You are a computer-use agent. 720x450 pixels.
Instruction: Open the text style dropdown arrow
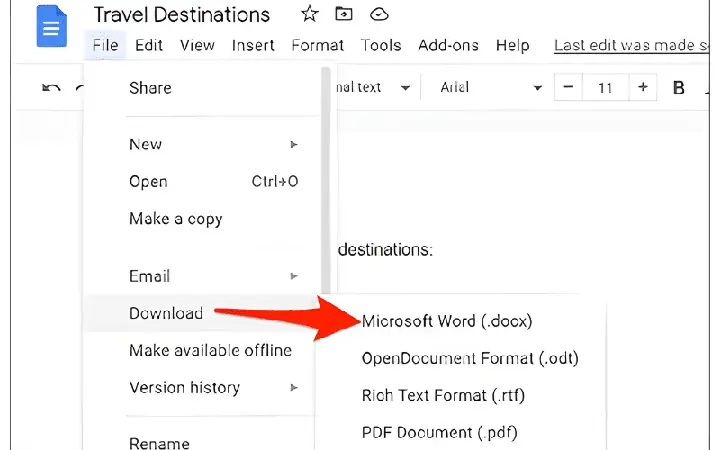pos(405,88)
